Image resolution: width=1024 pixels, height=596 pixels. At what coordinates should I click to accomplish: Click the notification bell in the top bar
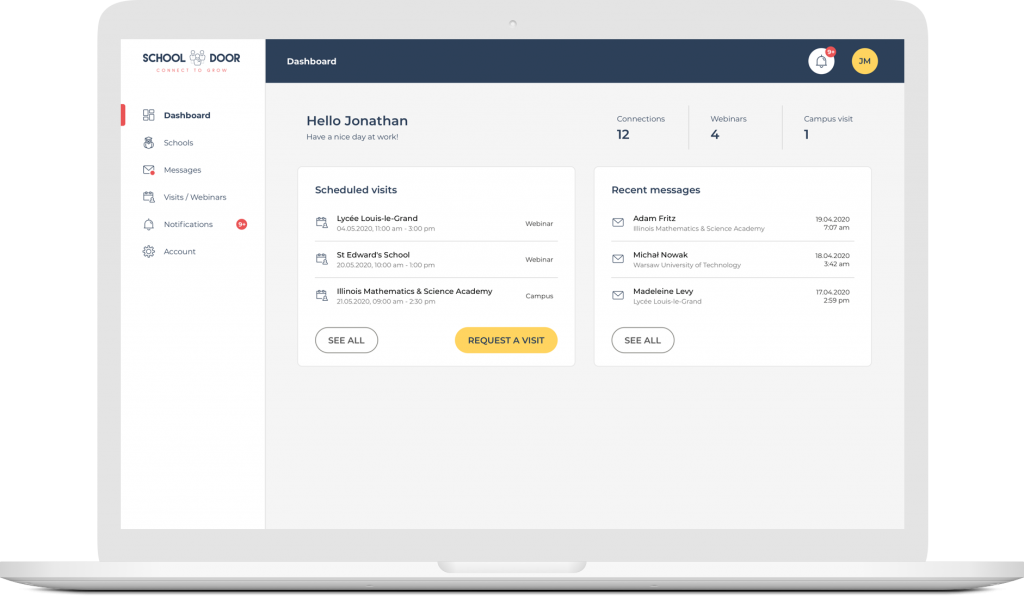click(820, 61)
